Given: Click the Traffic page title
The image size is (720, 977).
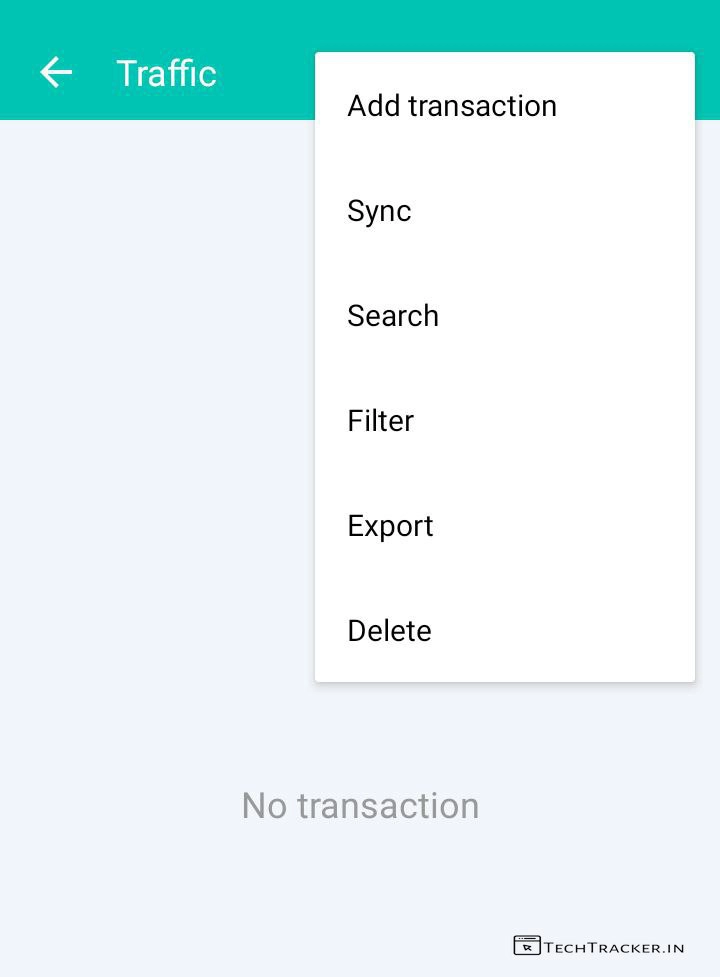Looking at the screenshot, I should pos(166,74).
